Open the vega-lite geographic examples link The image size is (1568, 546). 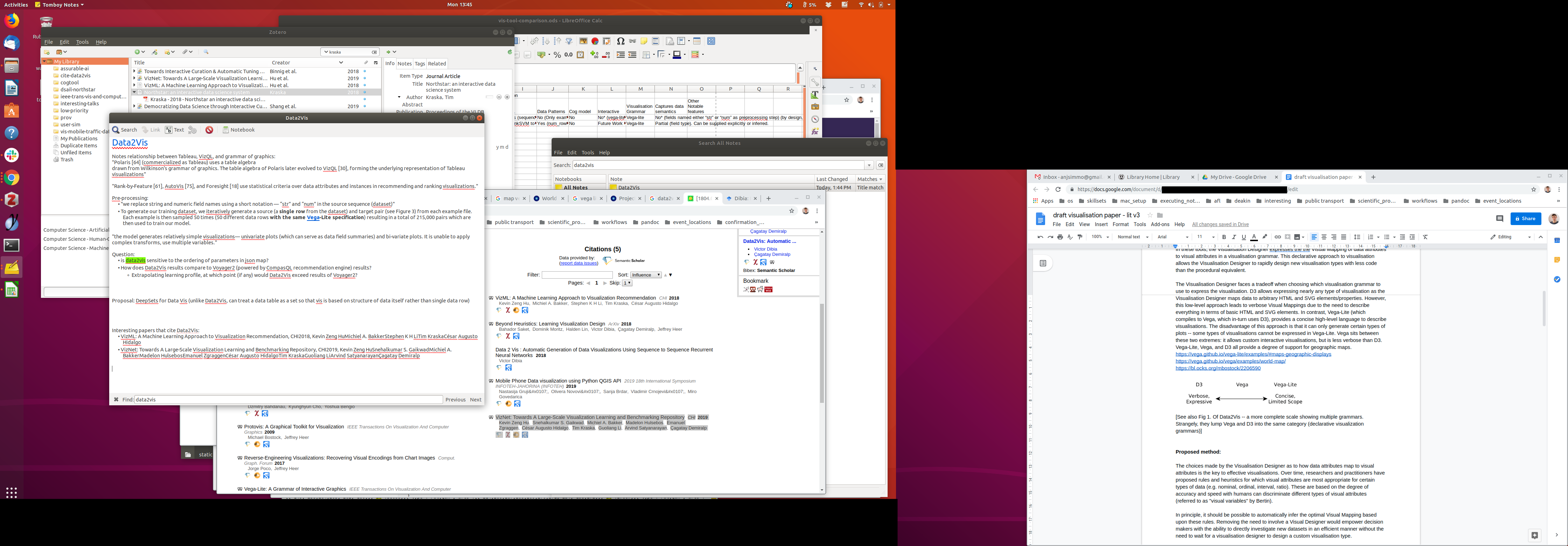pyautogui.click(x=1253, y=354)
